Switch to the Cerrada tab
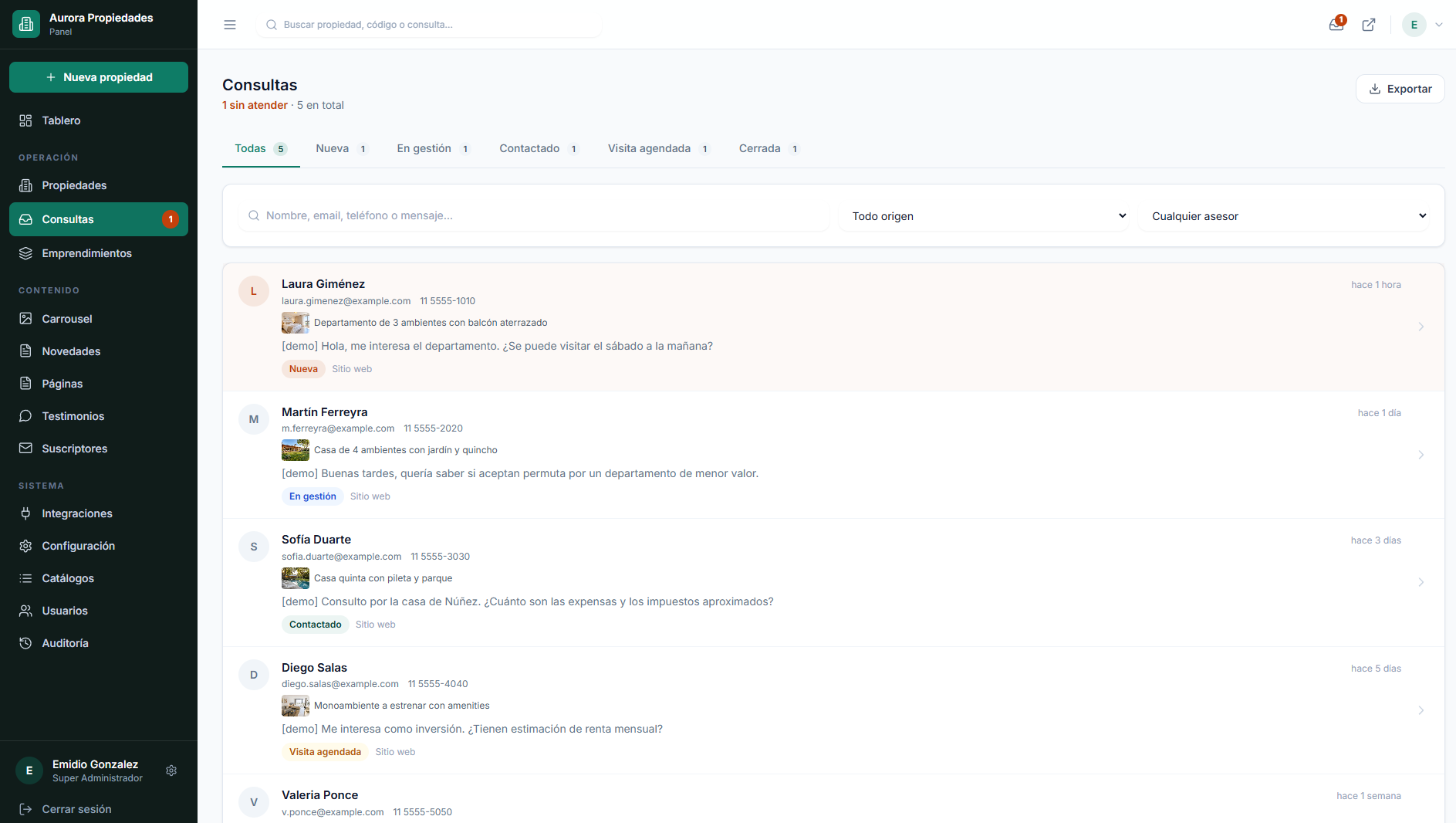This screenshot has height=823, width=1456. (x=769, y=148)
